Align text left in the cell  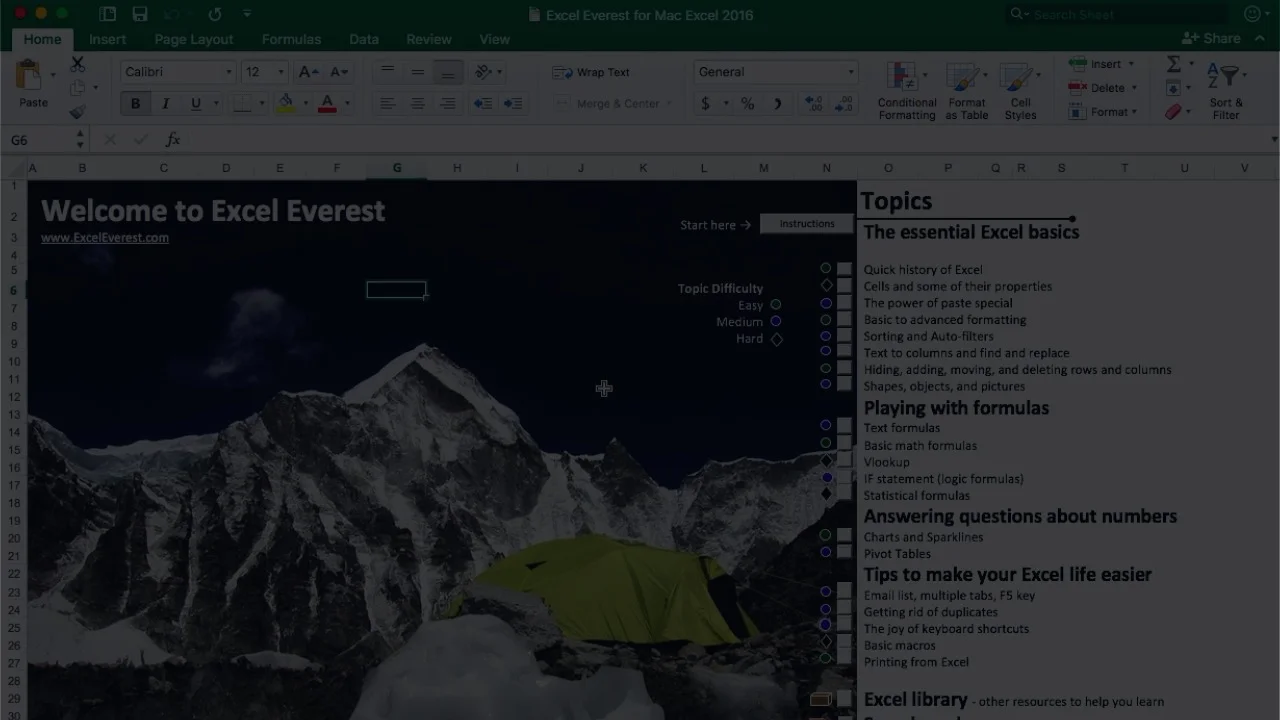[x=387, y=104]
